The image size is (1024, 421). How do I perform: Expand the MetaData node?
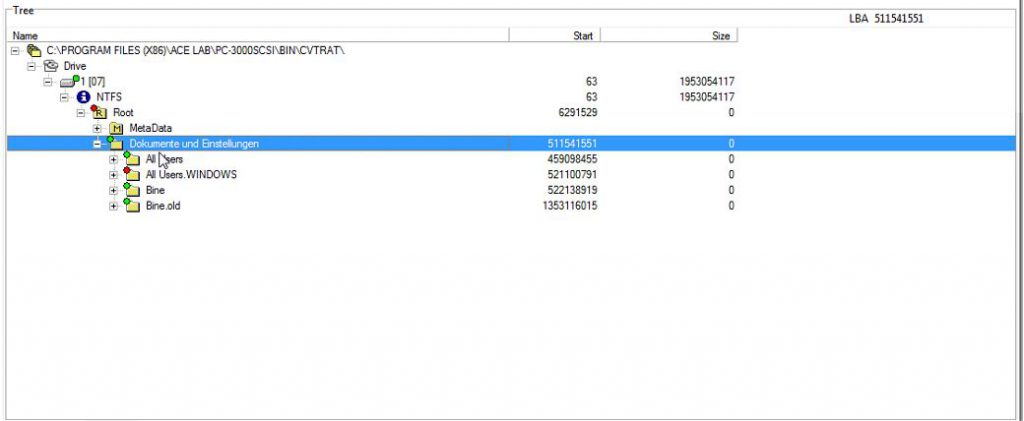pyautogui.click(x=97, y=129)
